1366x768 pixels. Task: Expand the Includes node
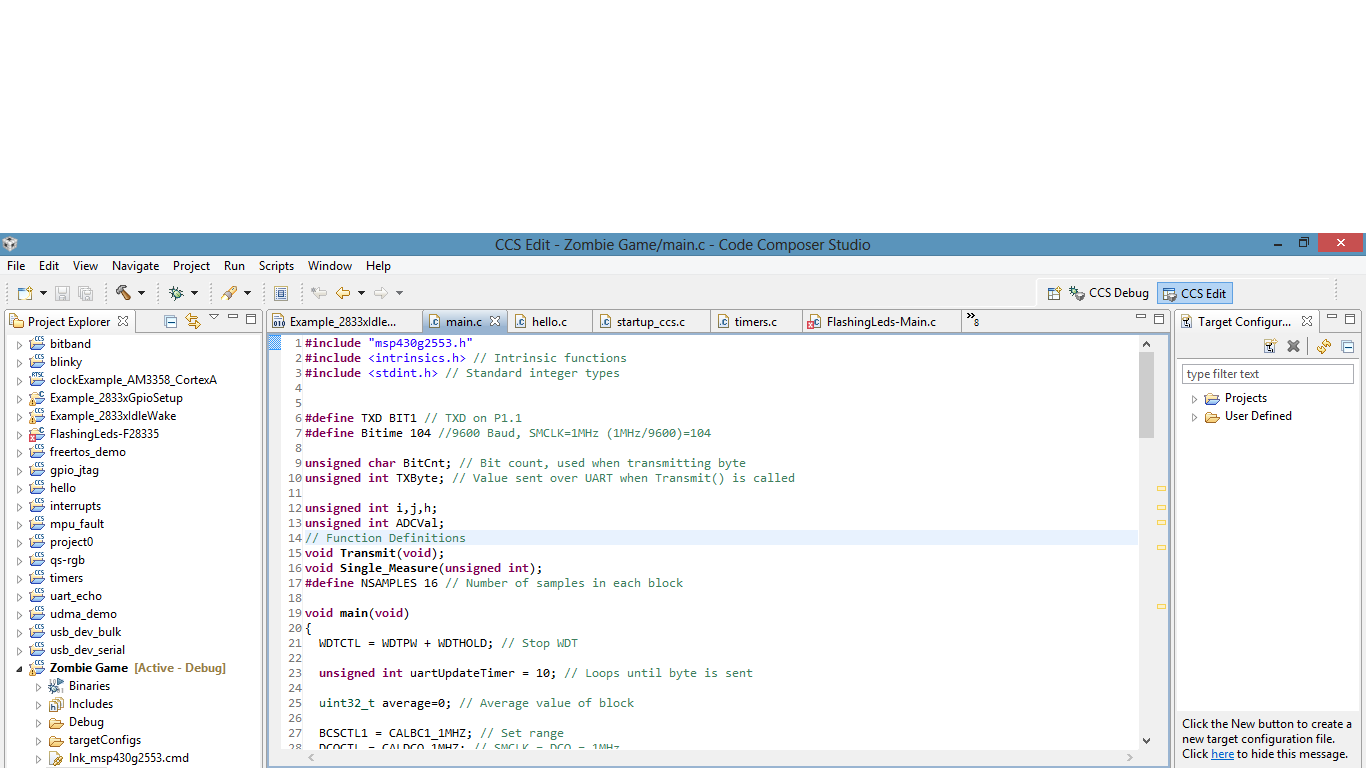[38, 704]
